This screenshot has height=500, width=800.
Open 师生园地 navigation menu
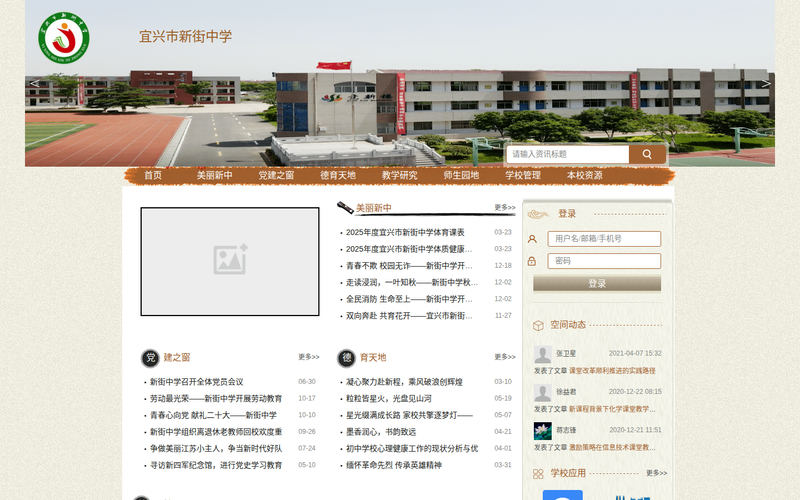(461, 176)
